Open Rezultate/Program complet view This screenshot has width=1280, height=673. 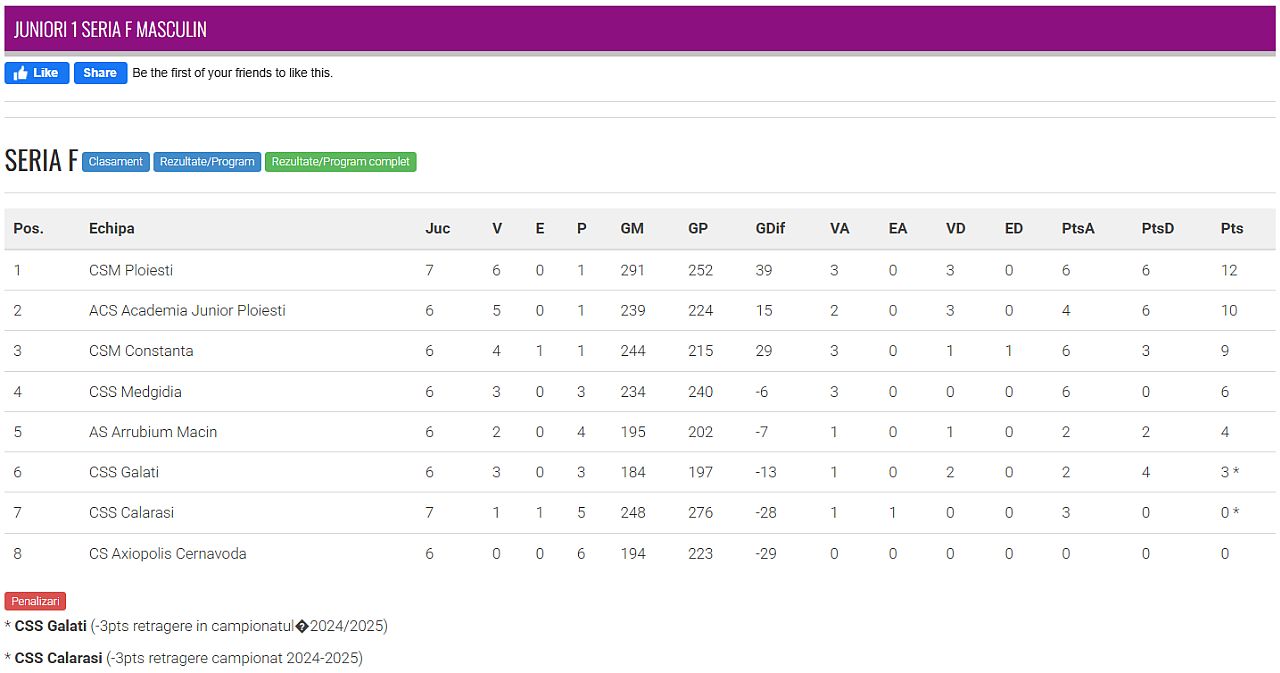pos(340,162)
